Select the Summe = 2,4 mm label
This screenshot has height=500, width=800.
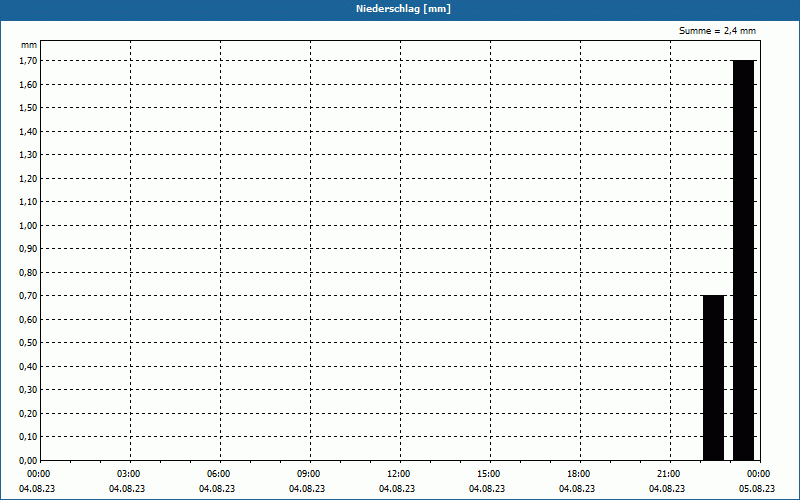pos(717,31)
